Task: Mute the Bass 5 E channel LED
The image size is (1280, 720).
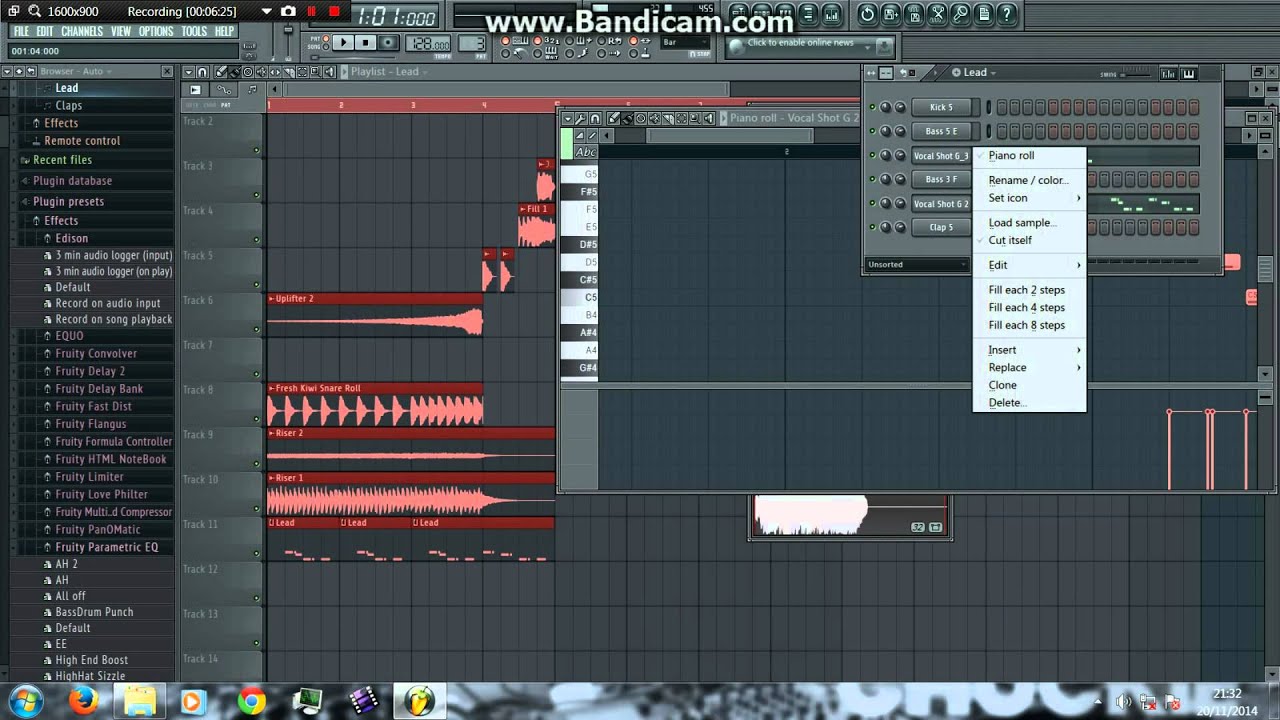Action: [x=872, y=131]
